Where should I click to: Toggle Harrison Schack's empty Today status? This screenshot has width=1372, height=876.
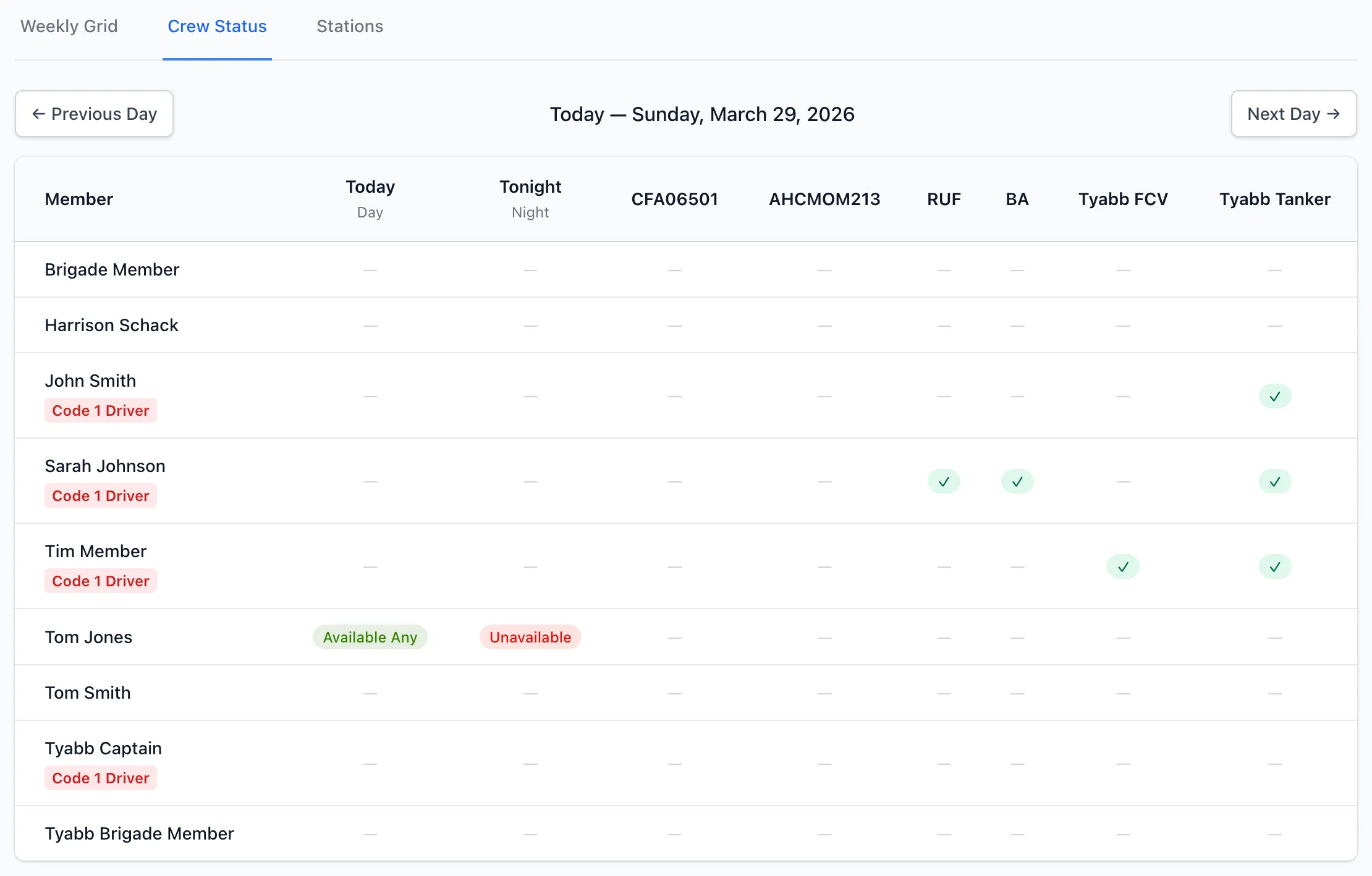click(370, 326)
